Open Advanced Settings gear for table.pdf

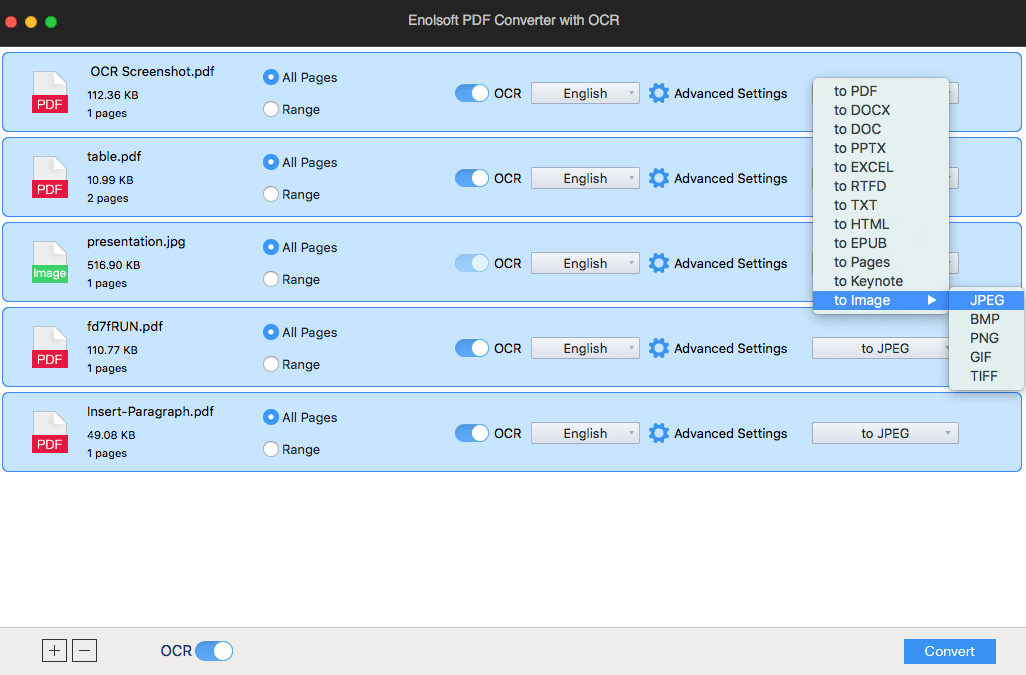point(658,178)
